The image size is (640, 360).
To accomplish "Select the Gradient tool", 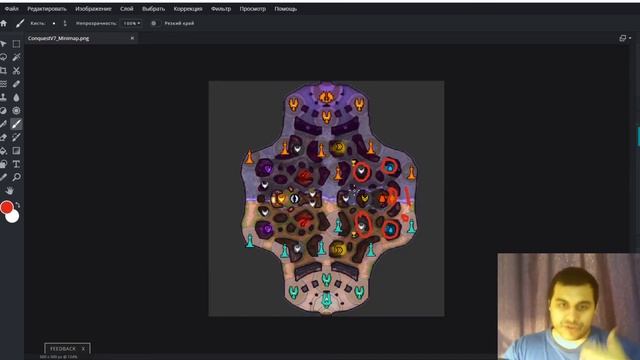I will point(16,151).
